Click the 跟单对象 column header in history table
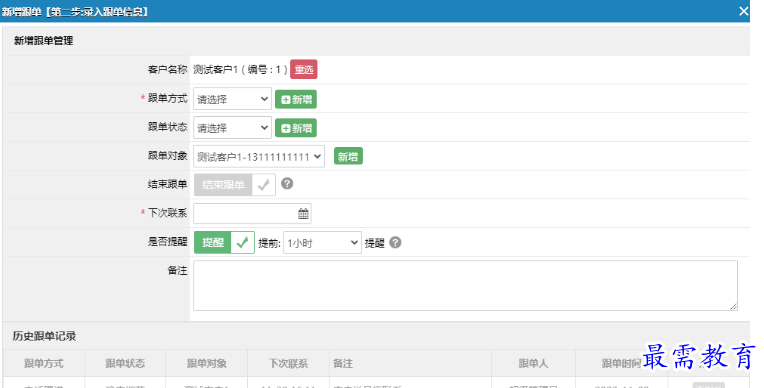This screenshot has width=764, height=388. (207, 363)
